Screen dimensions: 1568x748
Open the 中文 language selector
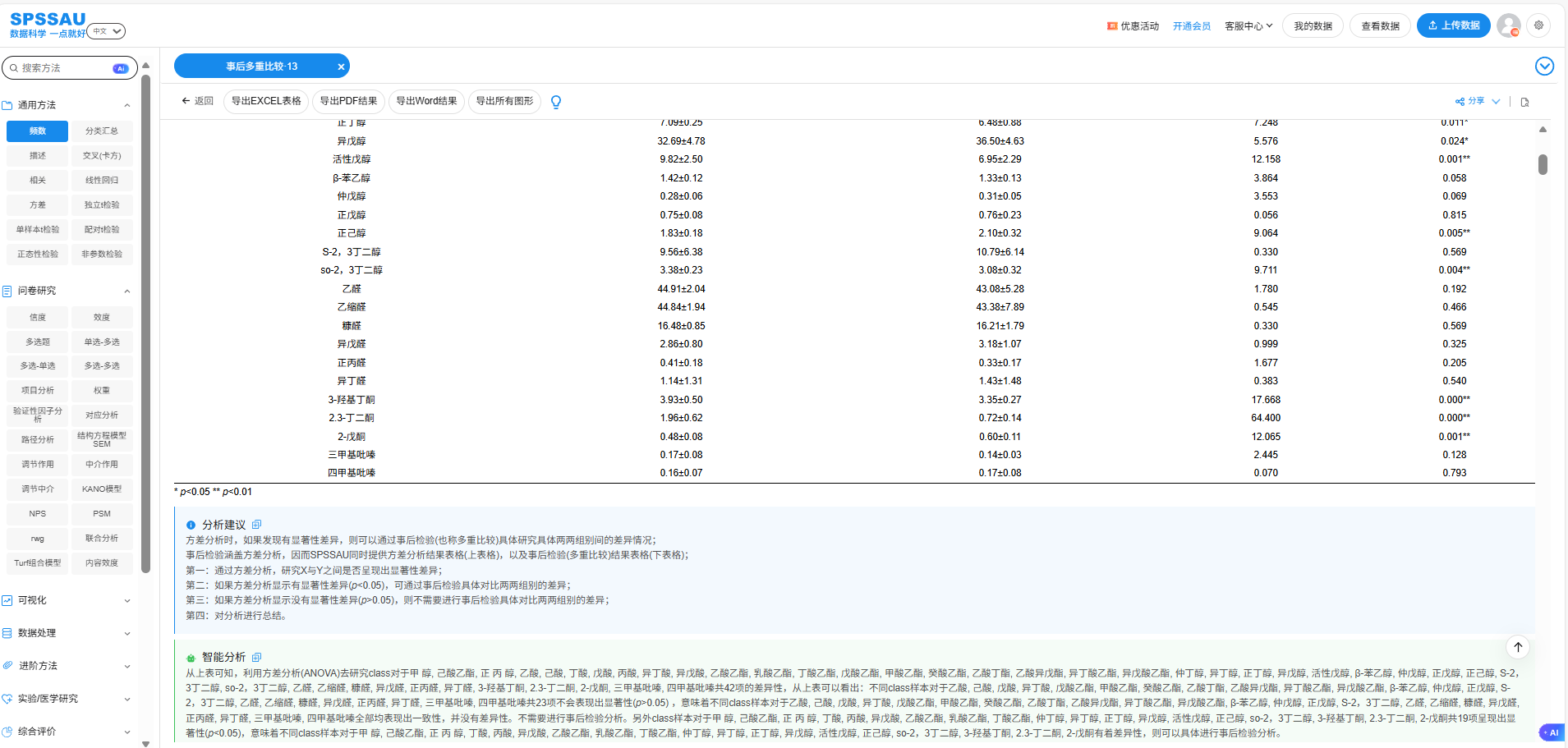106,31
